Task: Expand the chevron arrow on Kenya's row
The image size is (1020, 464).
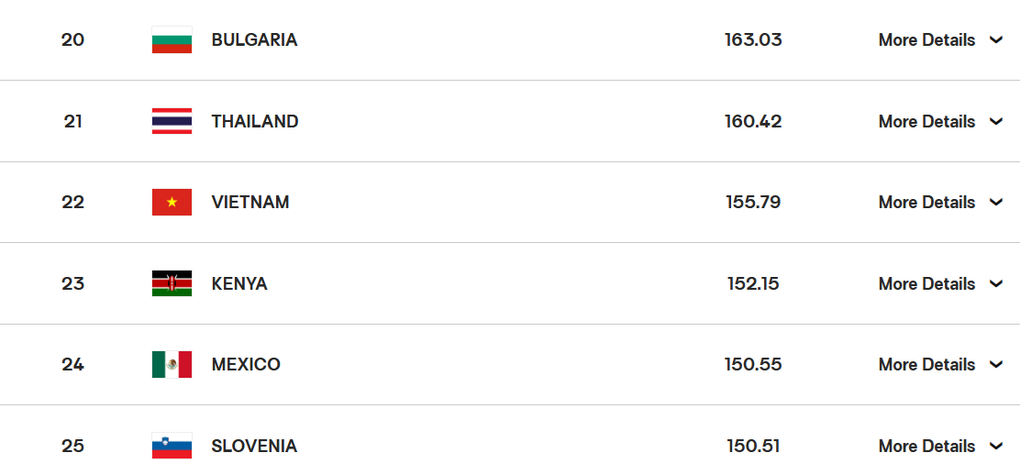Action: coord(996,284)
